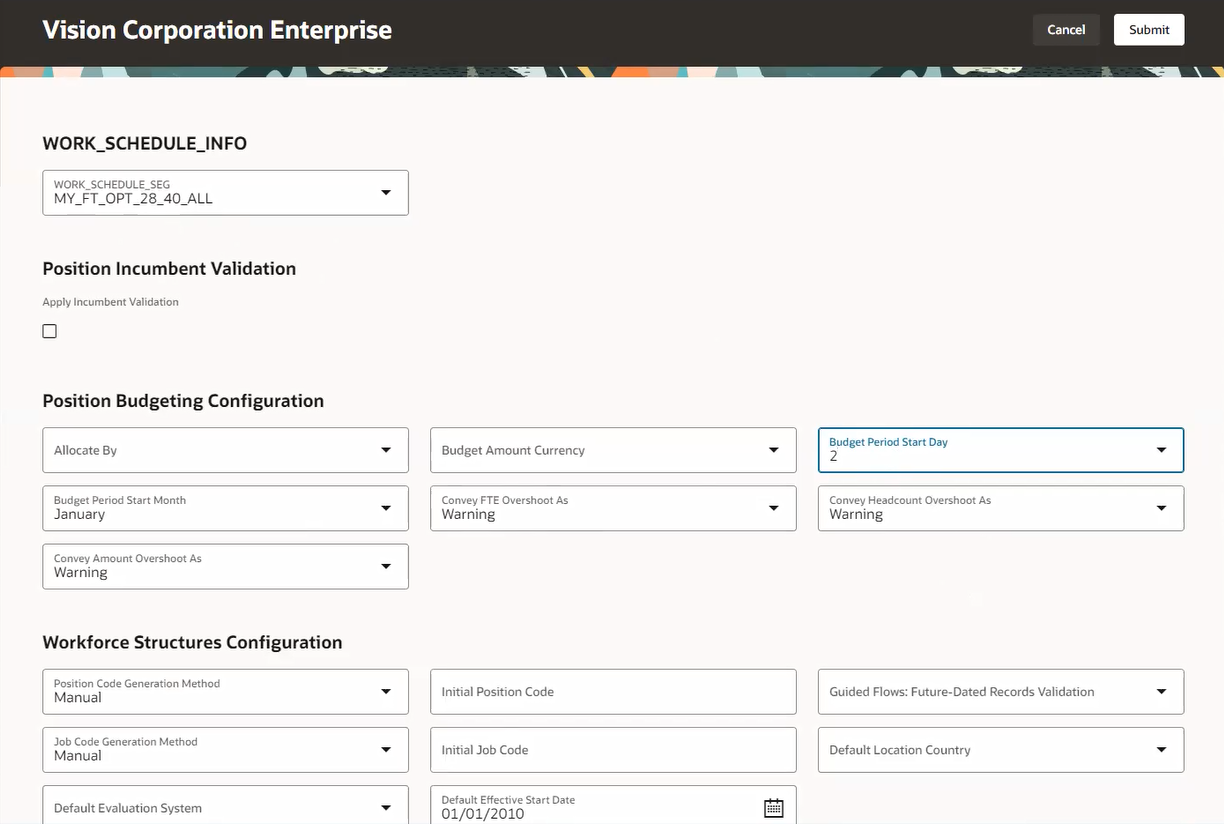Expand Budget Period Start Day dropdown arrow
1224x824 pixels.
[x=1161, y=450]
